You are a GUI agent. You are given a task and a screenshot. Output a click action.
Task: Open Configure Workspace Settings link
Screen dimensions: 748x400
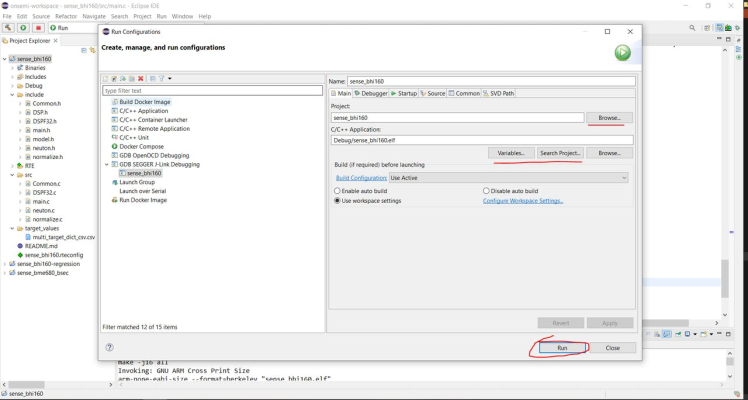pyautogui.click(x=522, y=201)
